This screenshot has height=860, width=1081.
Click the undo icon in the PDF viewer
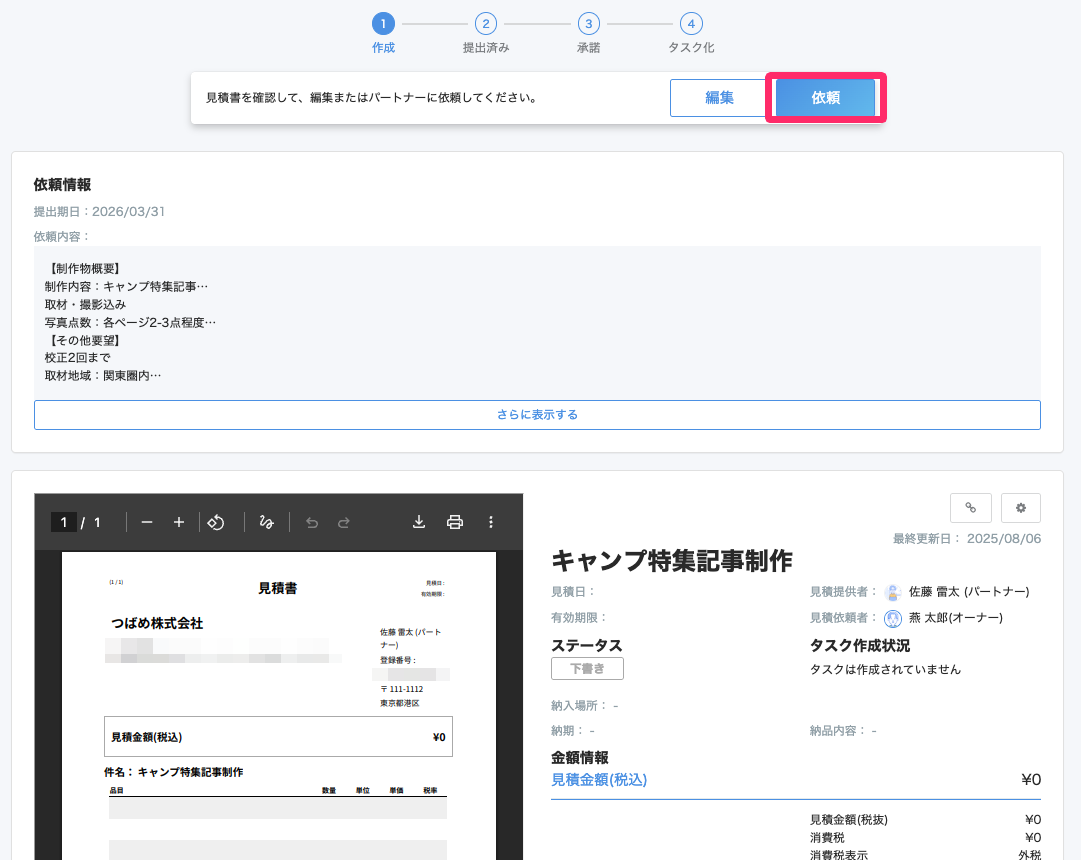[x=312, y=521]
